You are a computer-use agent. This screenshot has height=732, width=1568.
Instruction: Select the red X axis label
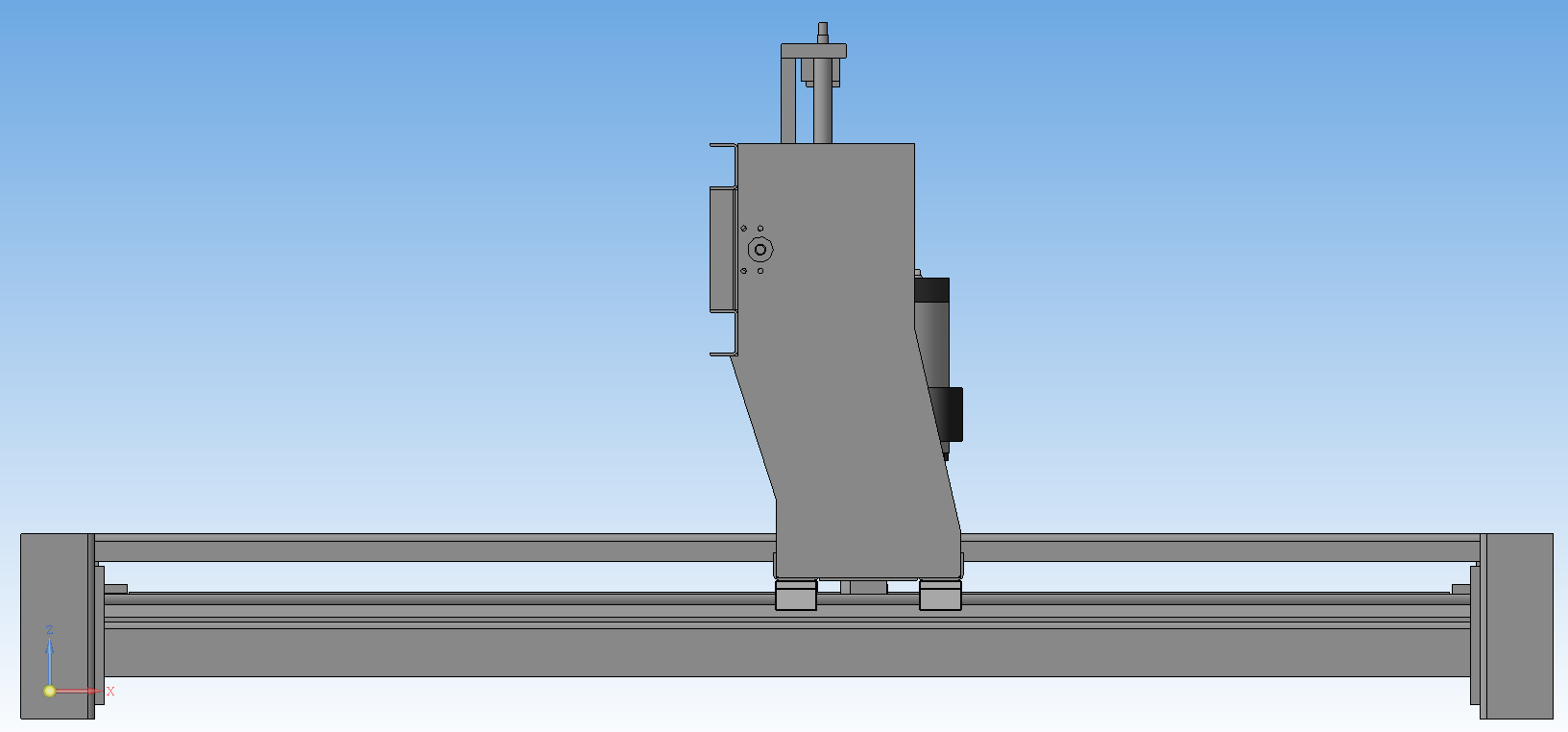(x=110, y=691)
